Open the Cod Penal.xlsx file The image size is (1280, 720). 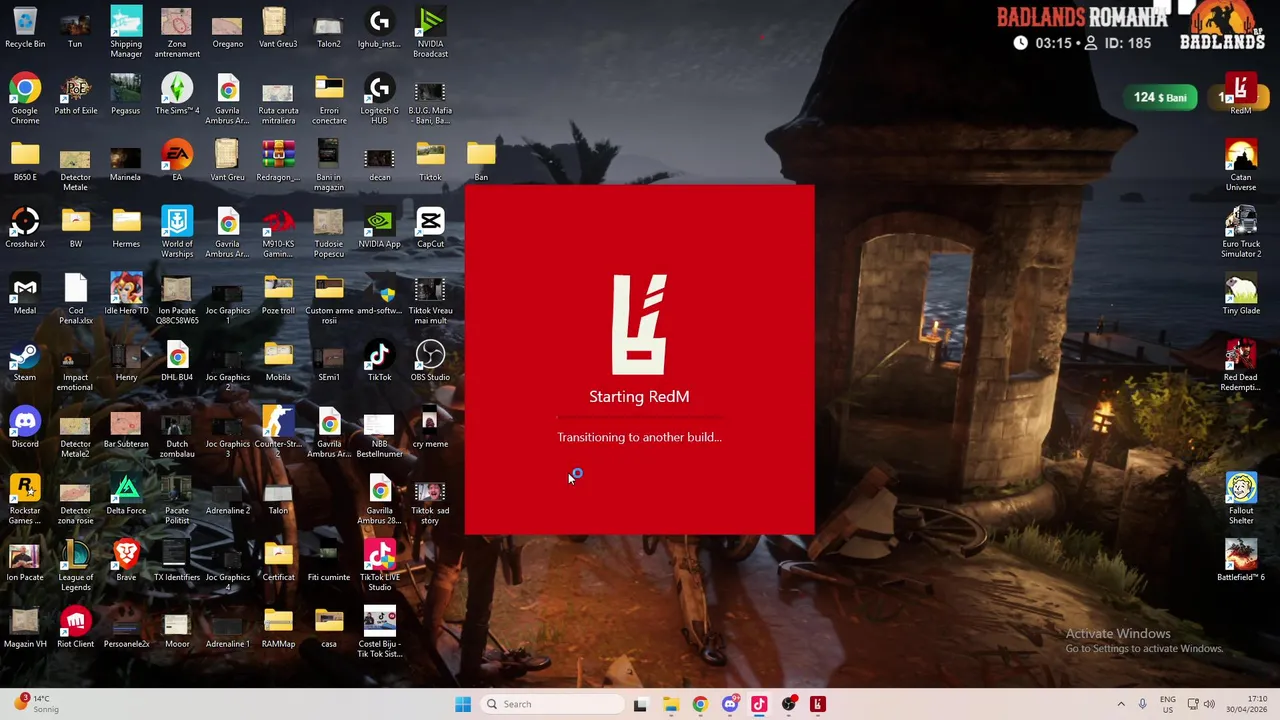(x=75, y=299)
